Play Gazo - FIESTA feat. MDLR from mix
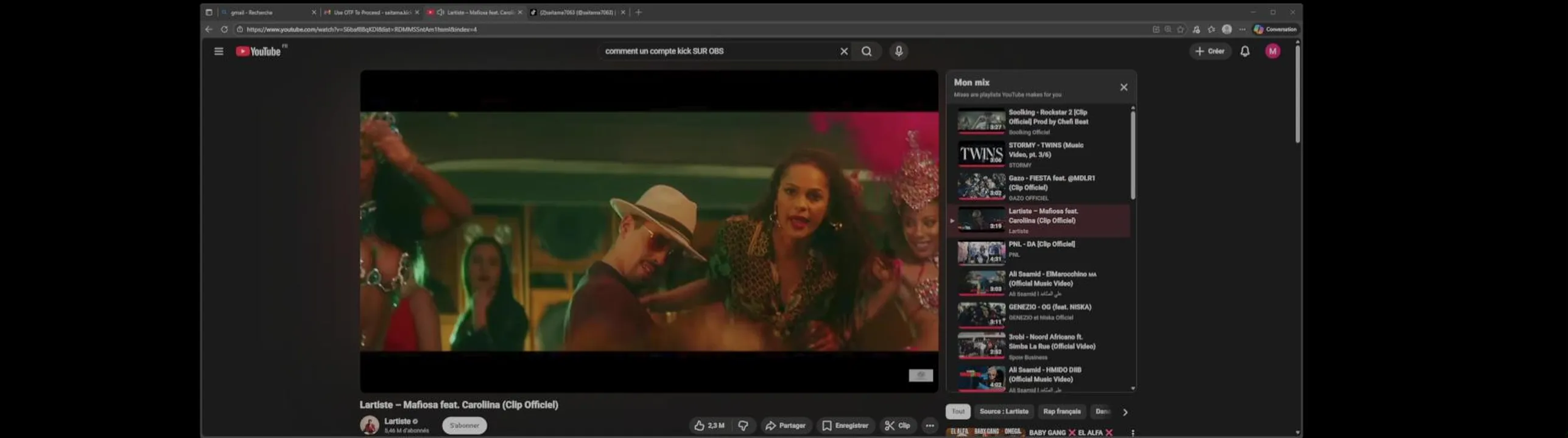Image resolution: width=1568 pixels, height=438 pixels. coord(1039,187)
